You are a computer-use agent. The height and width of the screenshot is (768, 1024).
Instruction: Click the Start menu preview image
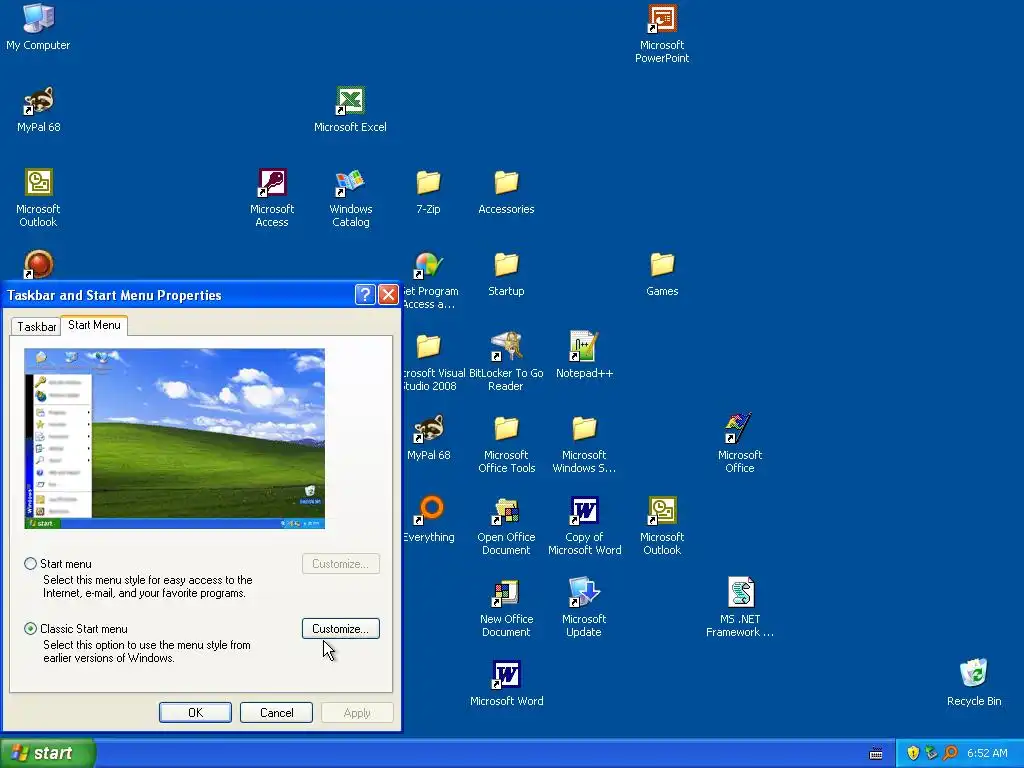point(174,438)
